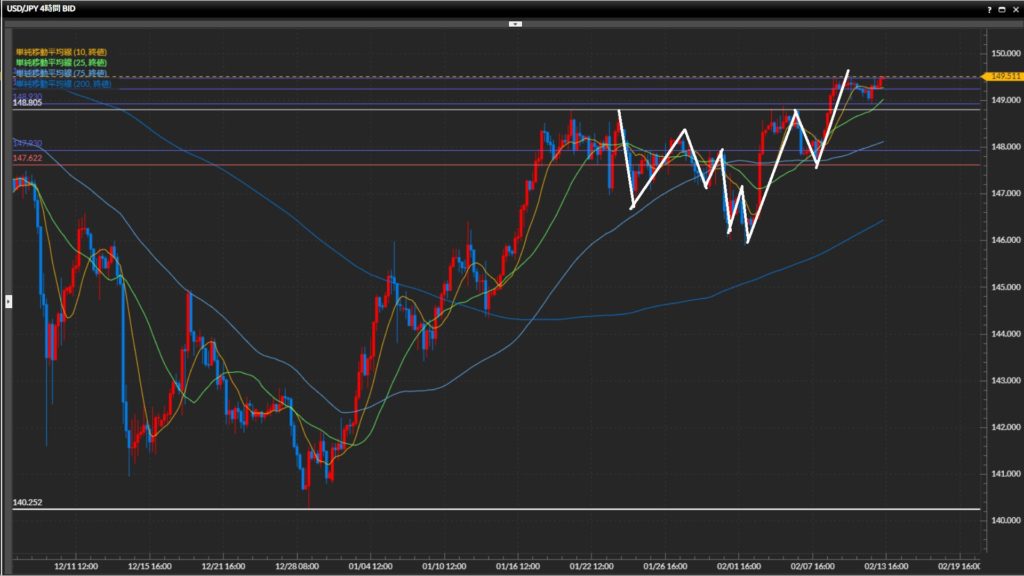Click the 150.000 price axis label
The width and height of the screenshot is (1024, 576).
click(1002, 53)
